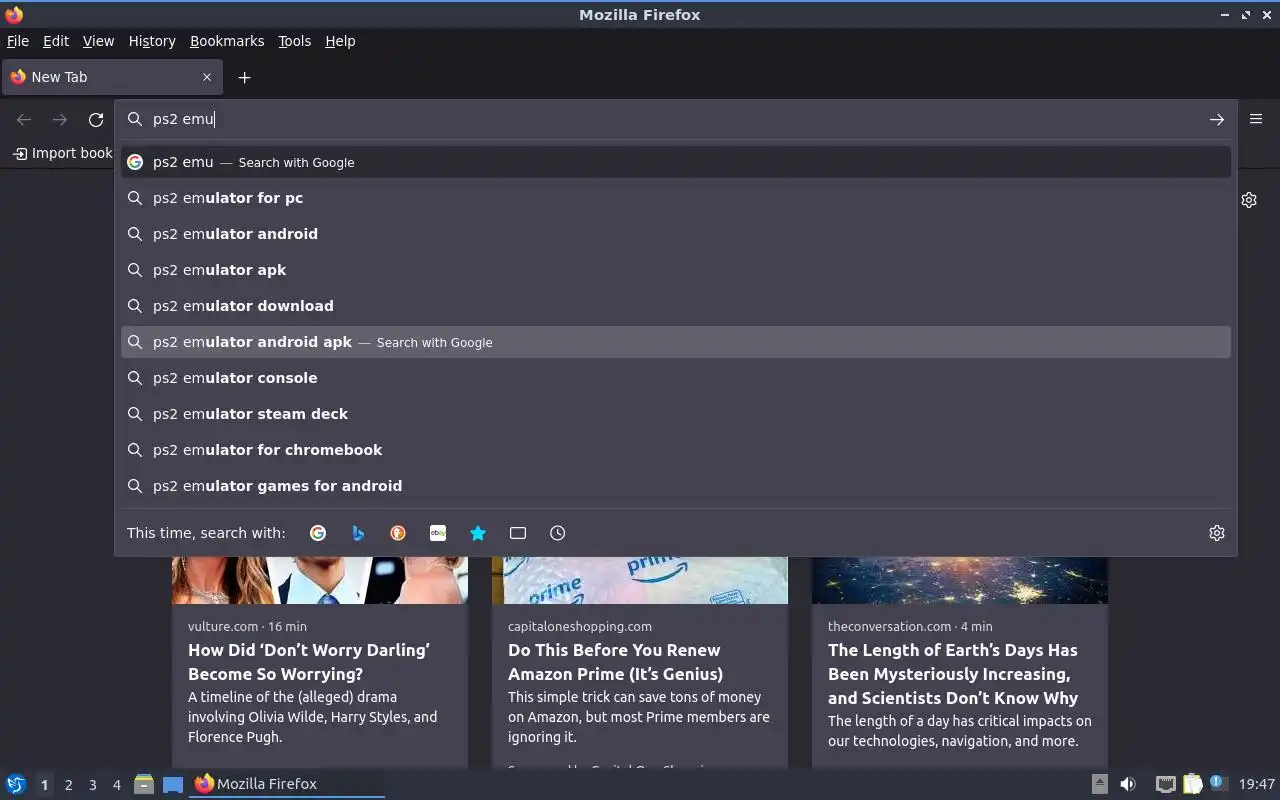Screen dimensions: 1280x800
Task: Search this time with Bing icon
Action: [x=358, y=533]
